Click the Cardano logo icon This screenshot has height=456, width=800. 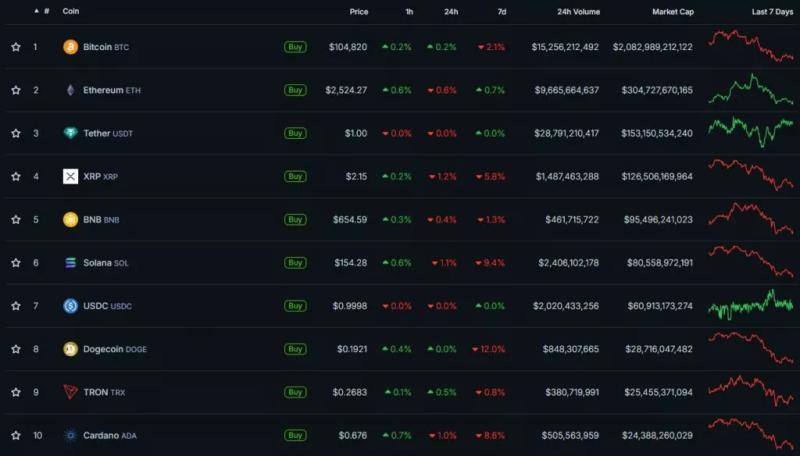(x=70, y=436)
